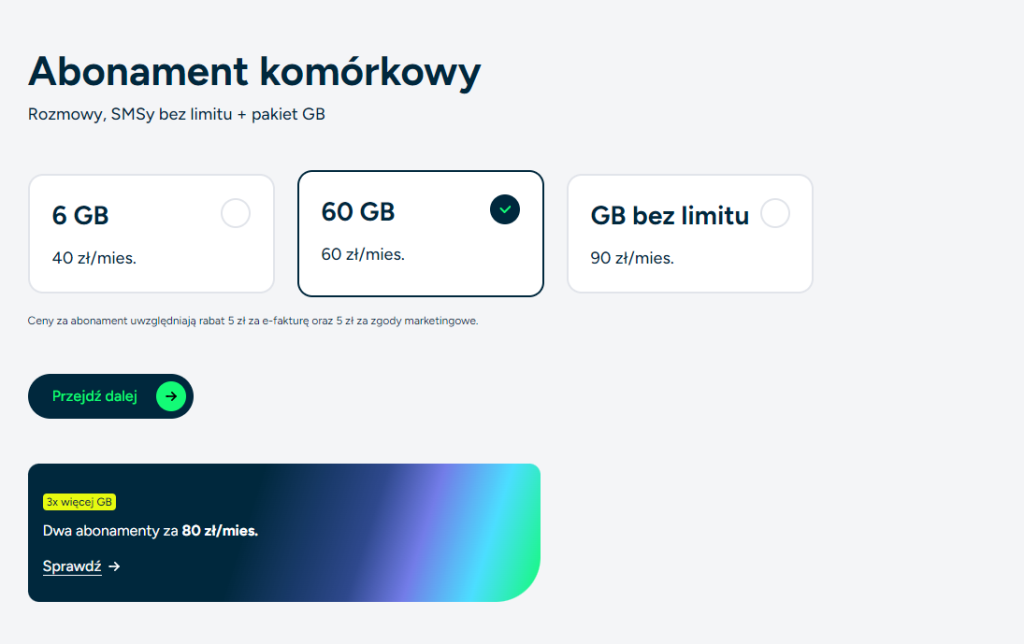This screenshot has width=1024, height=644.
Task: Click the yellow 3x więcej GB badge
Action: coord(80,502)
